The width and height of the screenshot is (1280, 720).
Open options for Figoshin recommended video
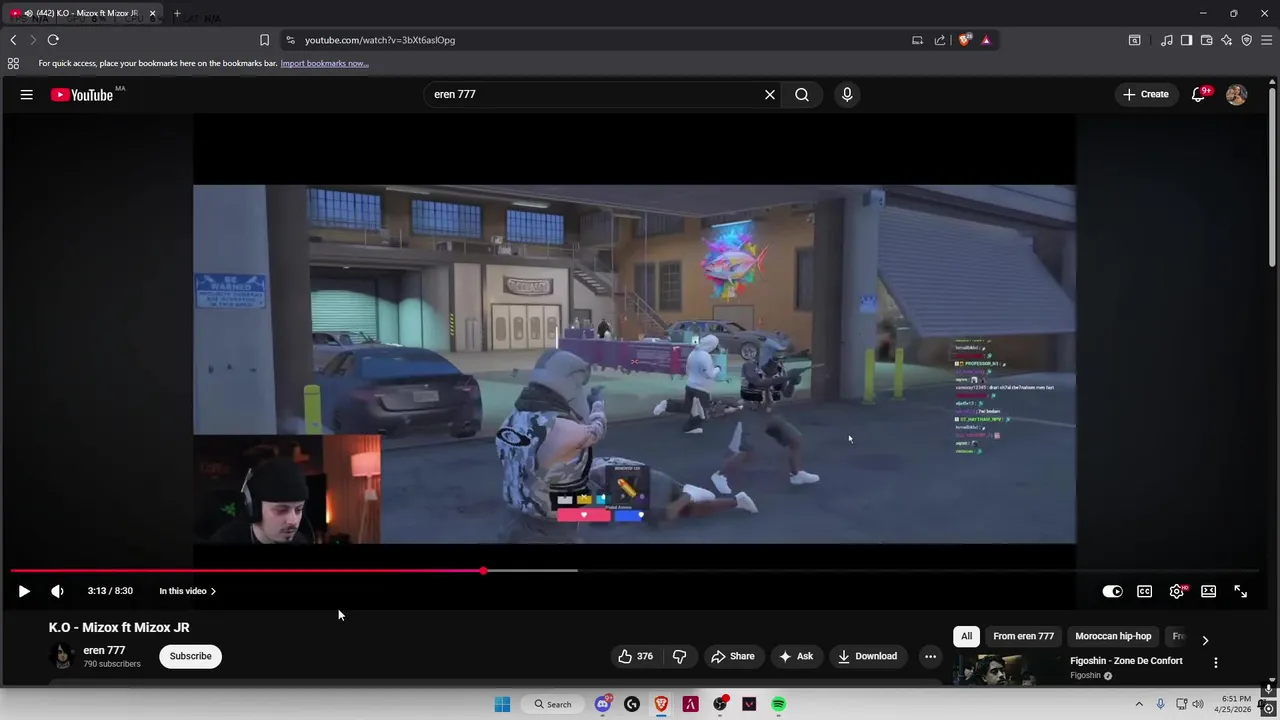[x=1216, y=663]
